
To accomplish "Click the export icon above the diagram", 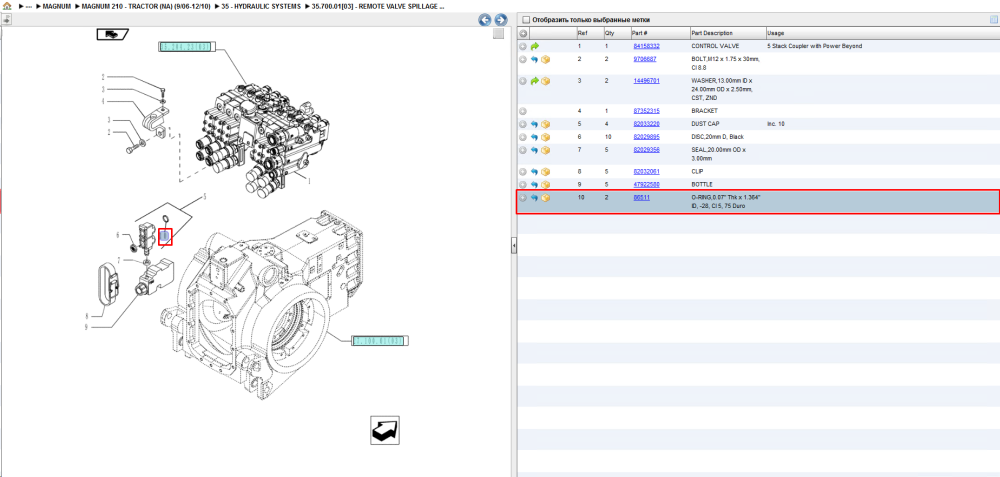I will point(7,20).
